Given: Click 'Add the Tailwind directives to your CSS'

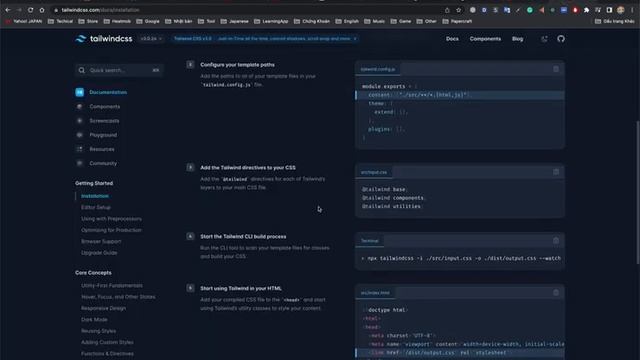Looking at the screenshot, I should tap(248, 168).
